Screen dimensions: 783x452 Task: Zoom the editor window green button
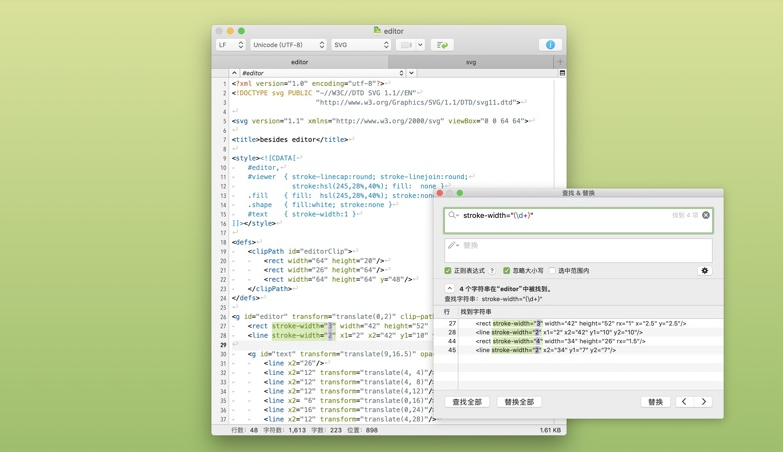pyautogui.click(x=241, y=31)
